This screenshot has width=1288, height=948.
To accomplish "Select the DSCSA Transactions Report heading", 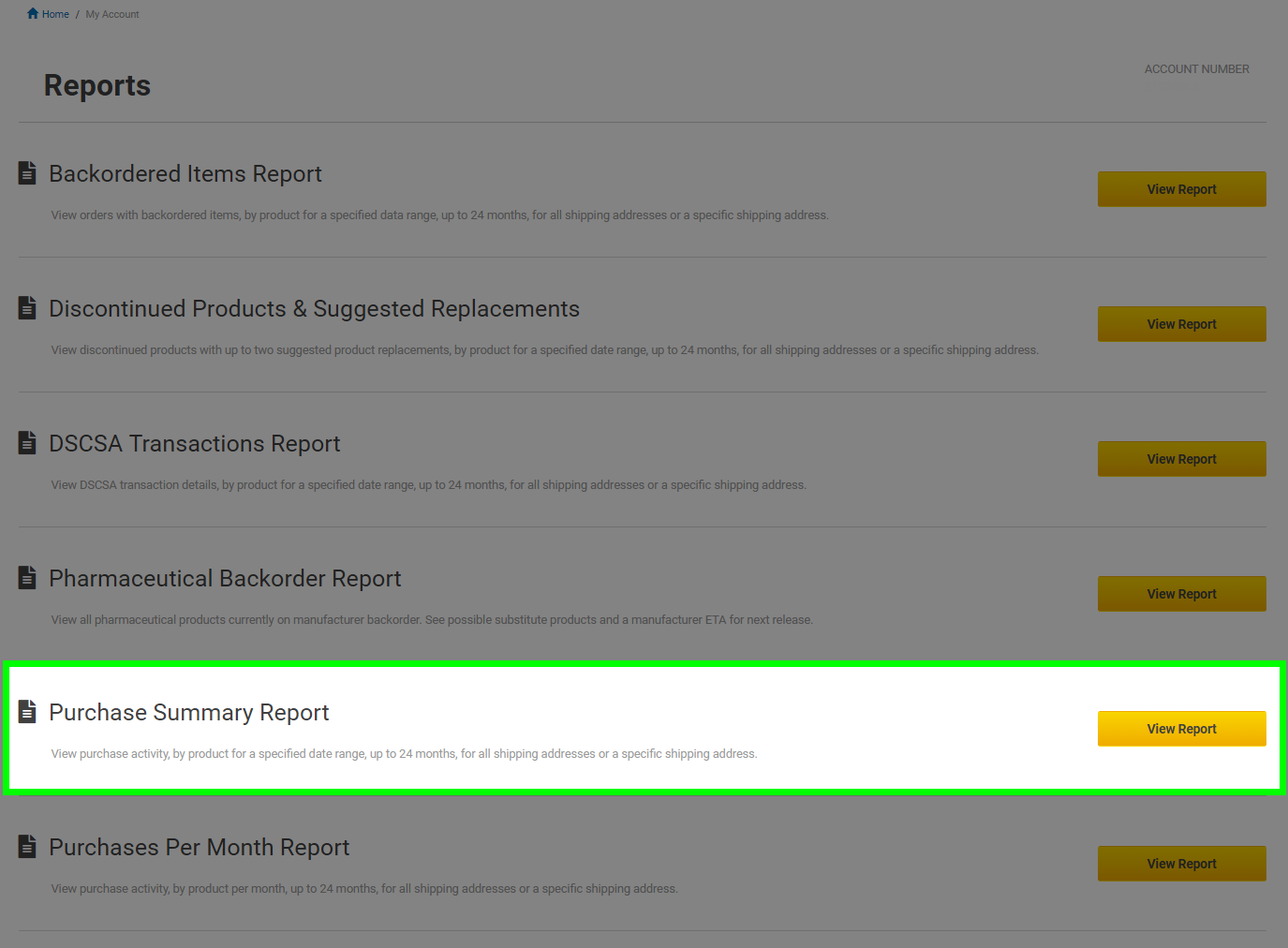I will [x=195, y=444].
